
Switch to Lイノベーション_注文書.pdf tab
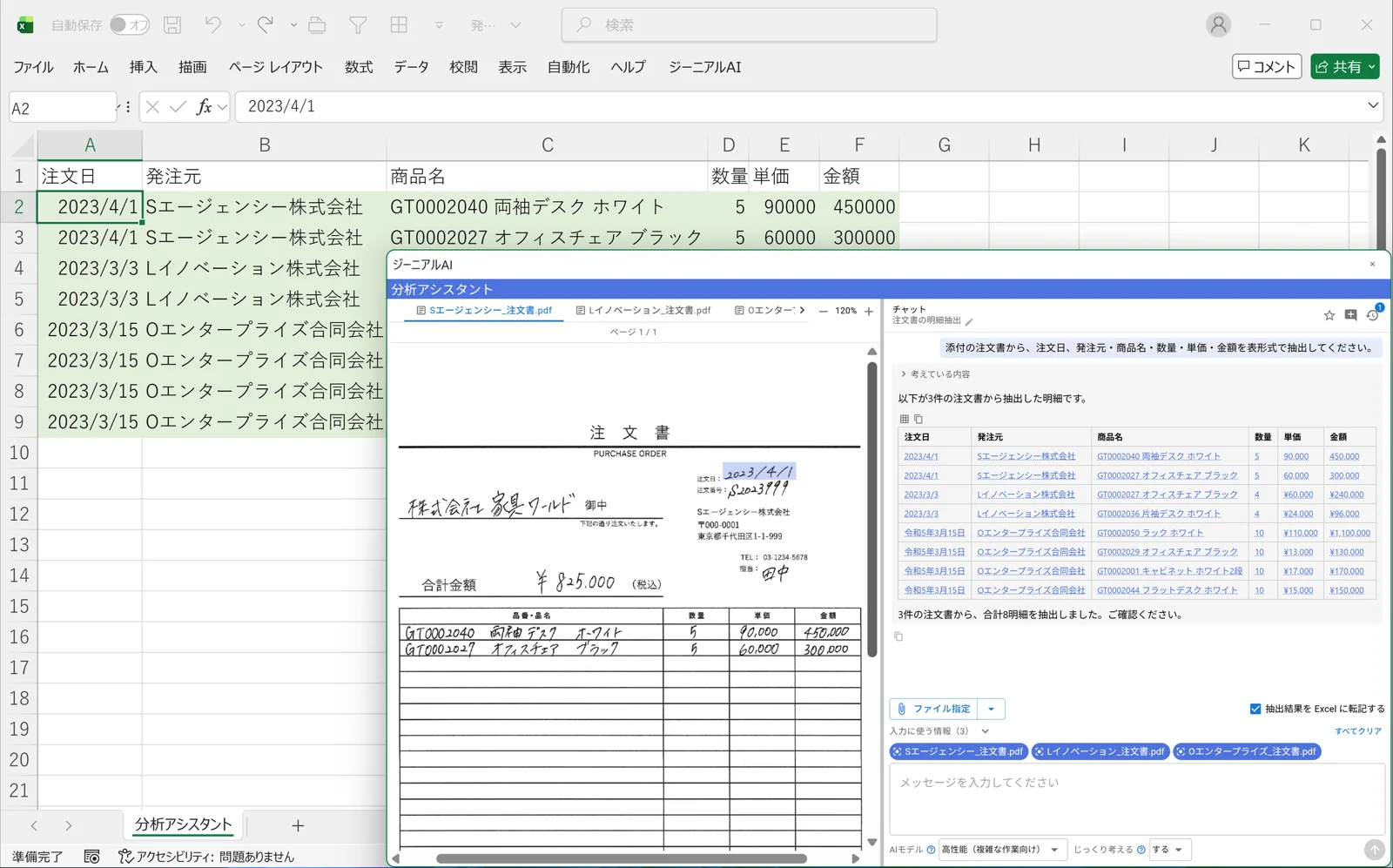click(x=643, y=310)
